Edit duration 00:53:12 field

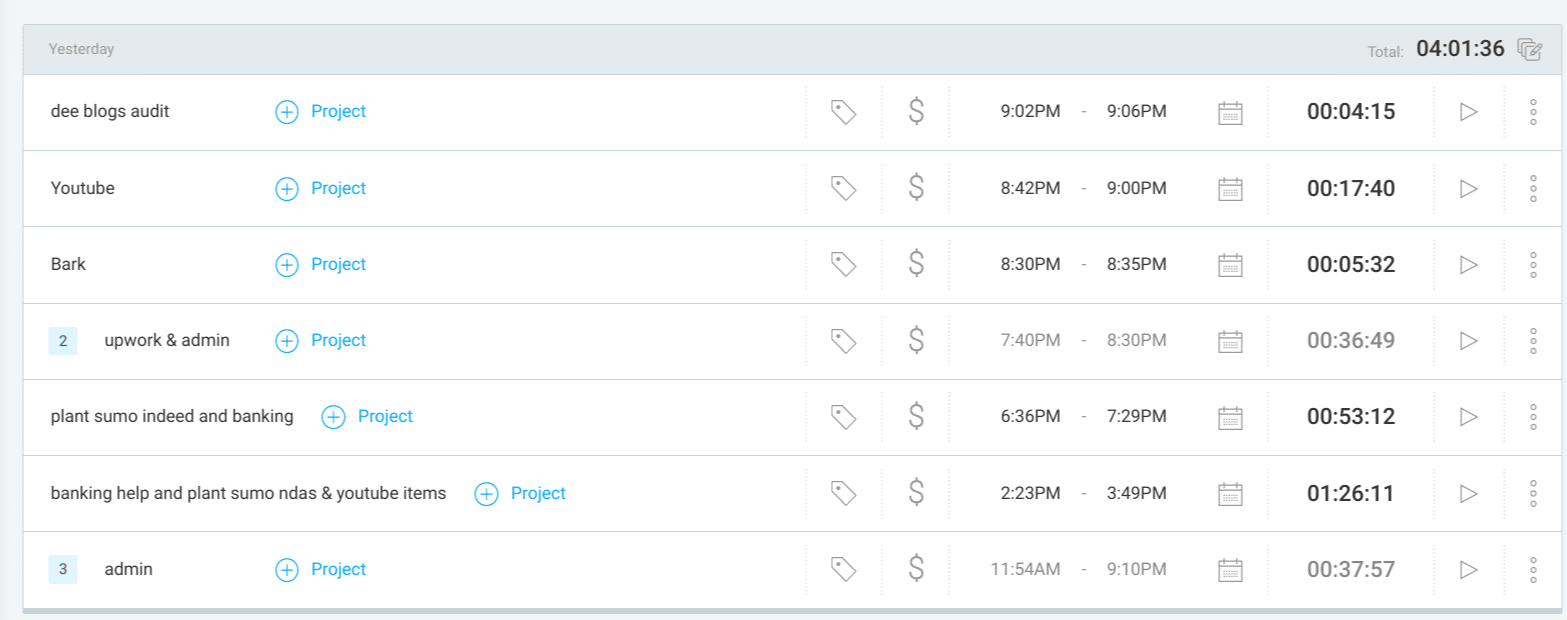1350,417
